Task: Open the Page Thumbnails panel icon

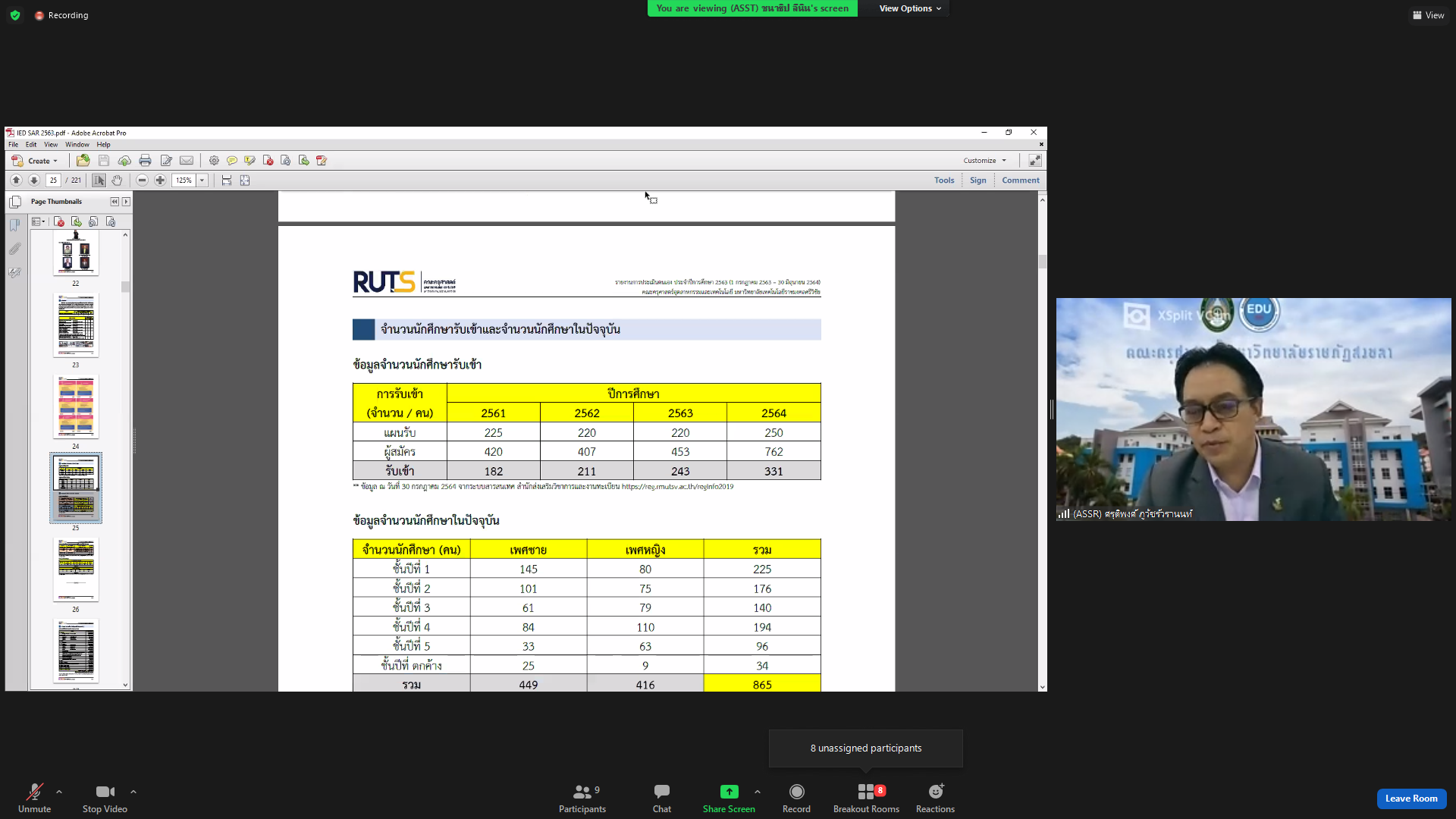Action: pos(15,202)
